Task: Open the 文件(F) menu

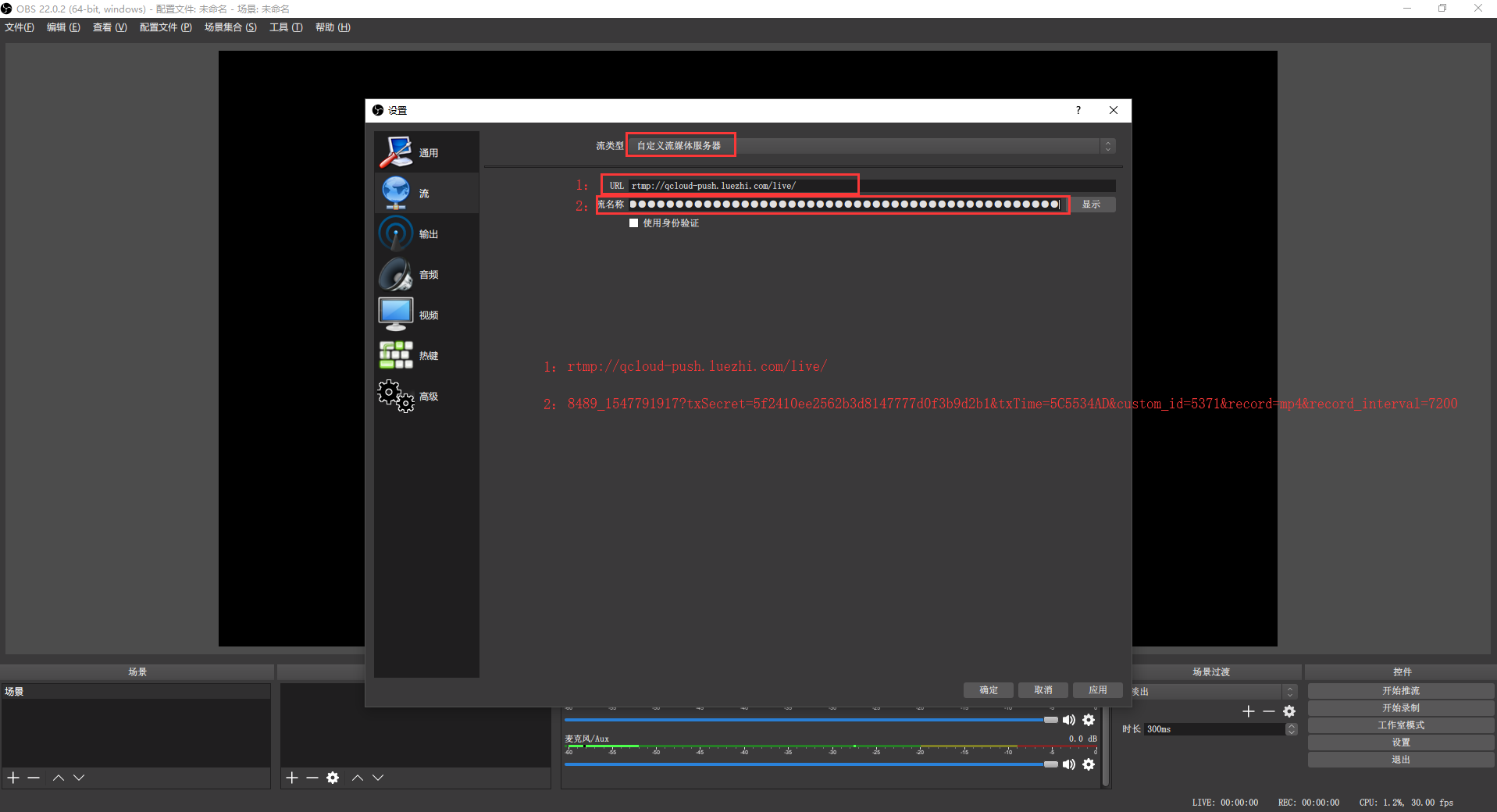Action: (x=20, y=27)
